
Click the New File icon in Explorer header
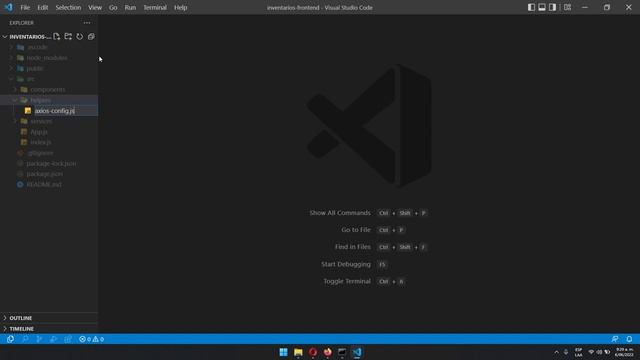pyautogui.click(x=57, y=37)
